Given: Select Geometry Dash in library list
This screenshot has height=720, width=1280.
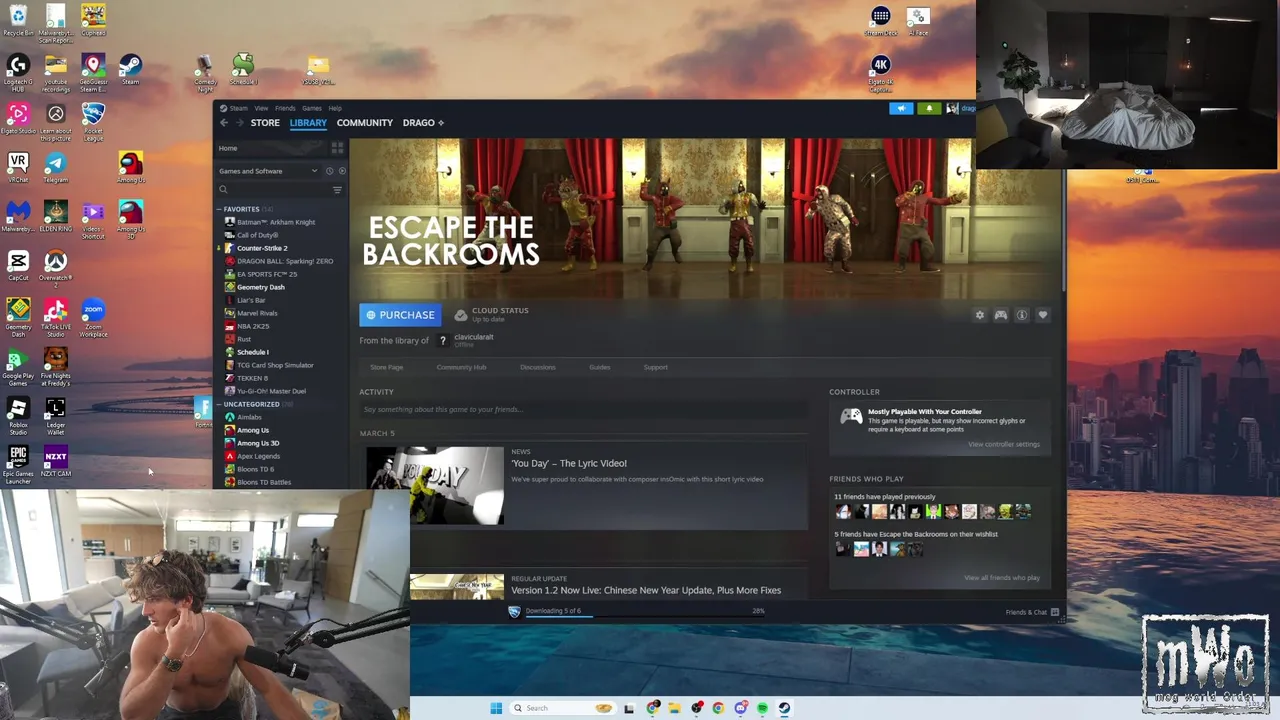Looking at the screenshot, I should 261,287.
